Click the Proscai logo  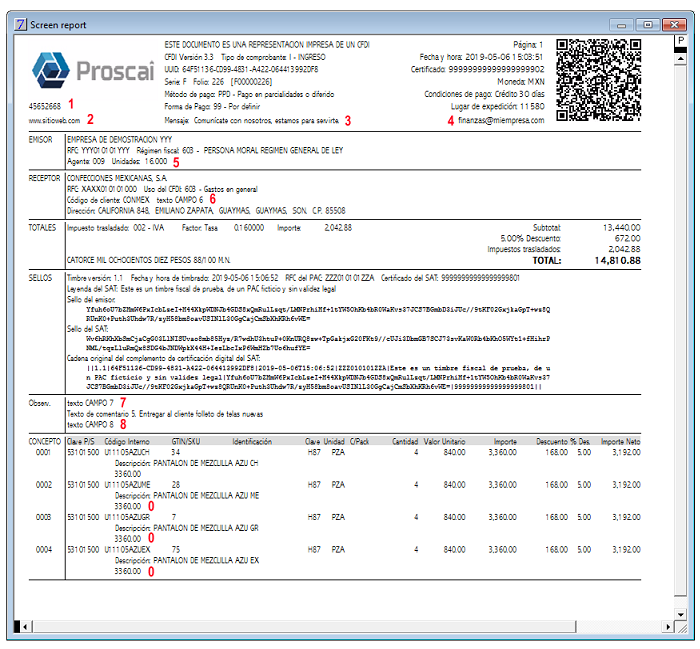pyautogui.click(x=93, y=71)
